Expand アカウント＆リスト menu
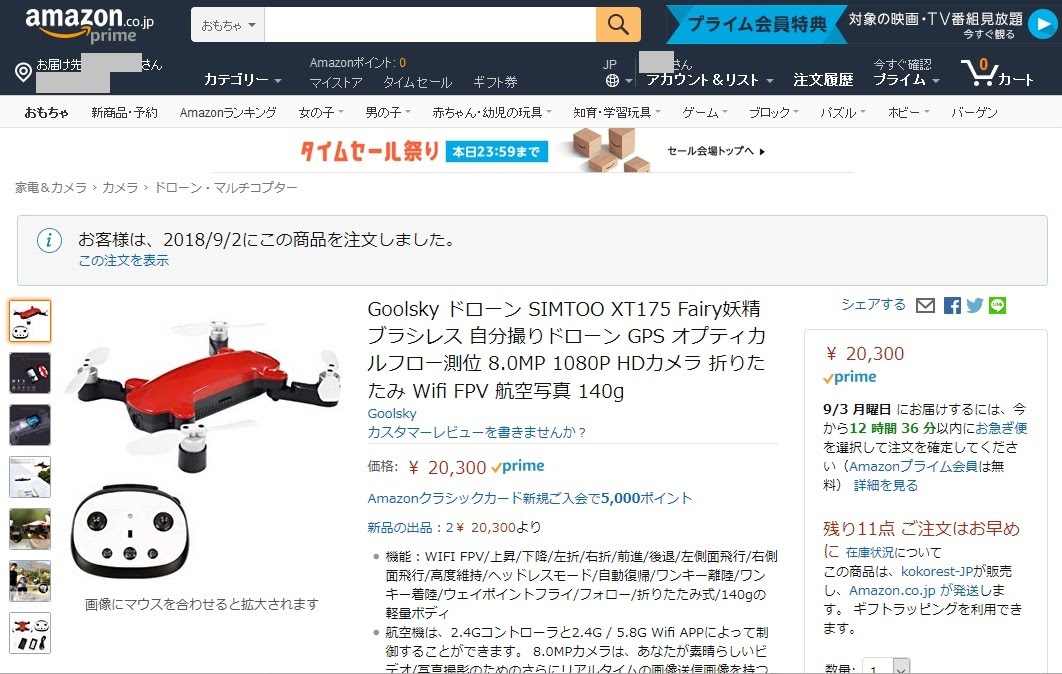The image size is (1062, 674). point(709,80)
